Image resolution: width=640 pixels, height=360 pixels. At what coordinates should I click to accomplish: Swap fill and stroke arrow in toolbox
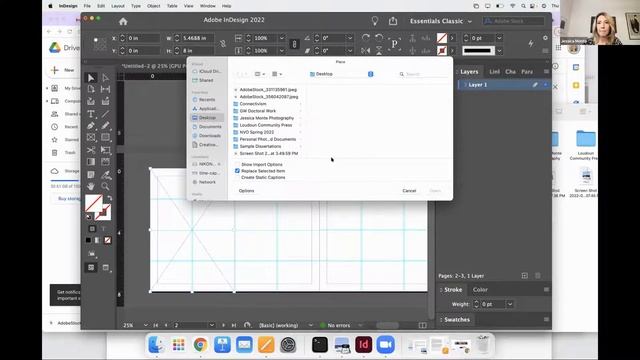[x=109, y=198]
